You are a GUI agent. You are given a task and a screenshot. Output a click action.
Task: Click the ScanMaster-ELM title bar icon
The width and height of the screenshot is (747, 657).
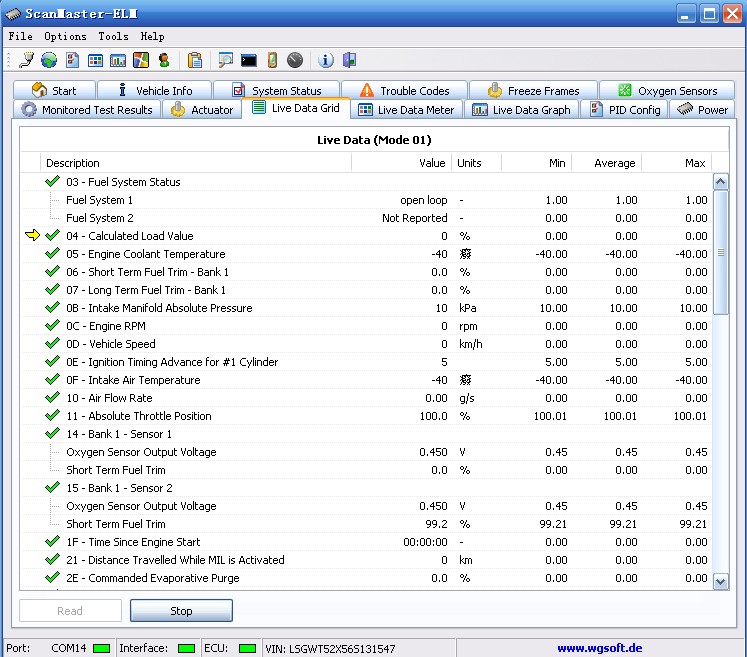tap(13, 14)
